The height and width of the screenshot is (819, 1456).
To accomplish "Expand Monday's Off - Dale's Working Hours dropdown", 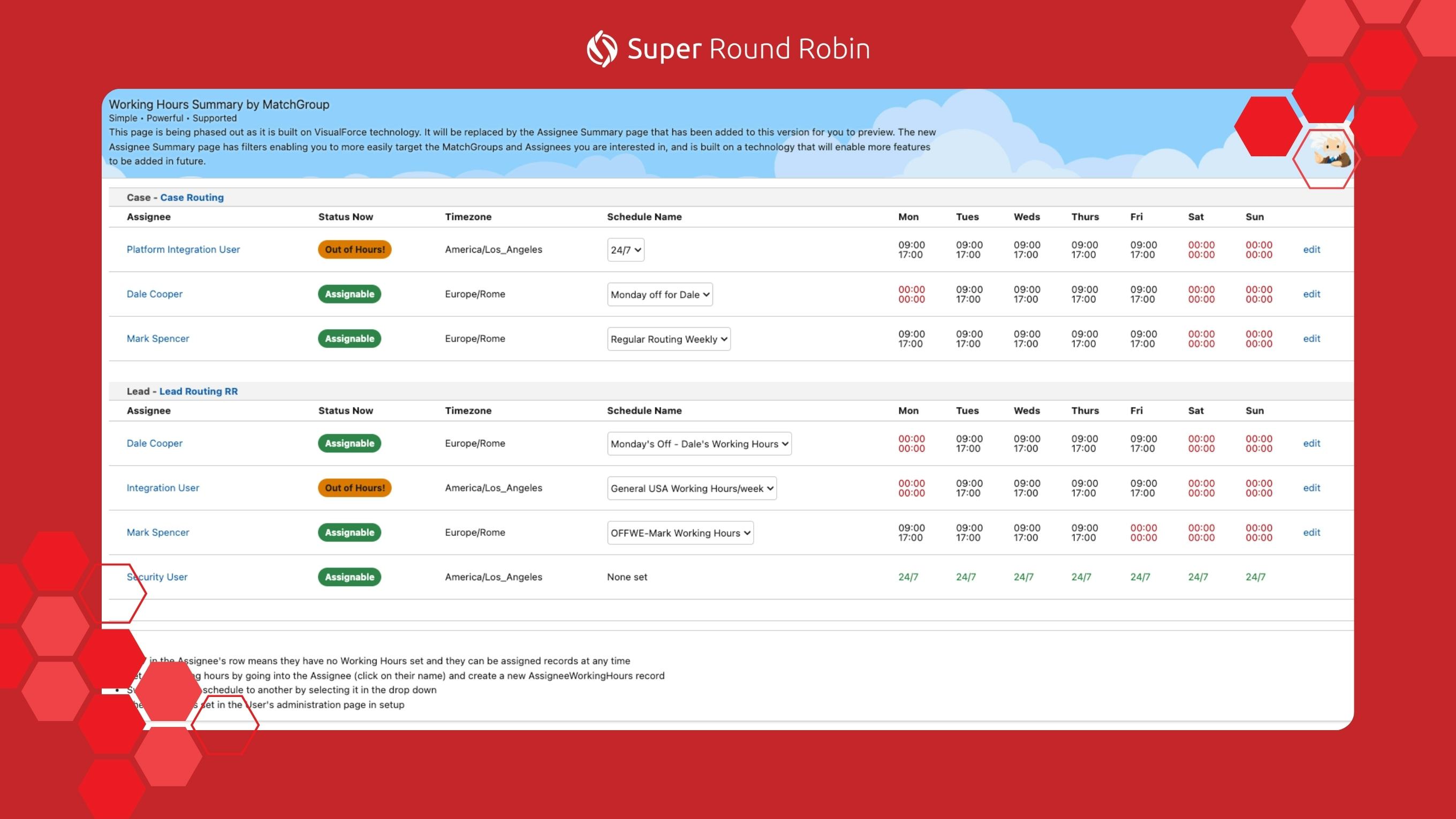I will (699, 444).
